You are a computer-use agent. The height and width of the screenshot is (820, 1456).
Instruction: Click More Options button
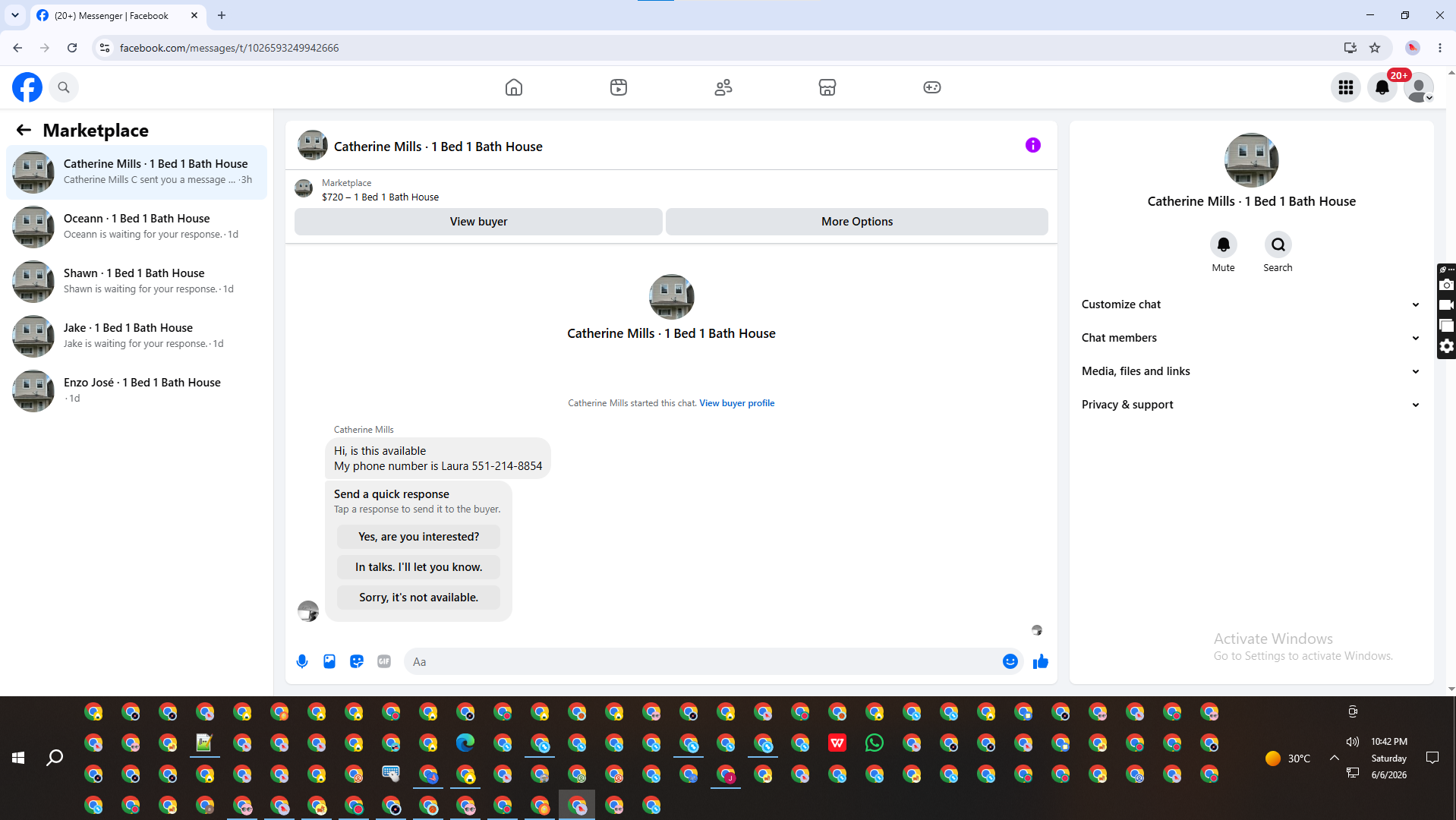[857, 222]
